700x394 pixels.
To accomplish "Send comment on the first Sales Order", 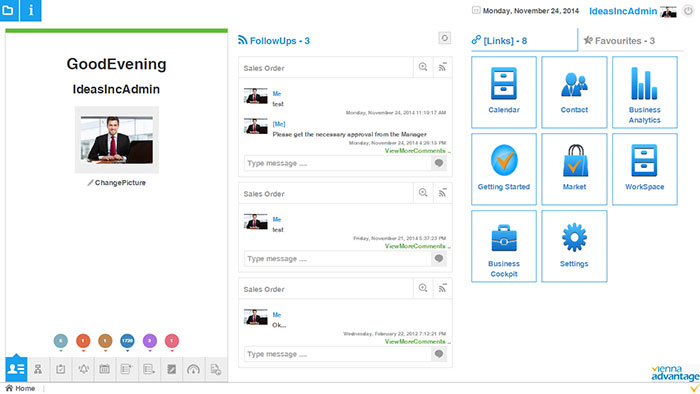I will (439, 163).
